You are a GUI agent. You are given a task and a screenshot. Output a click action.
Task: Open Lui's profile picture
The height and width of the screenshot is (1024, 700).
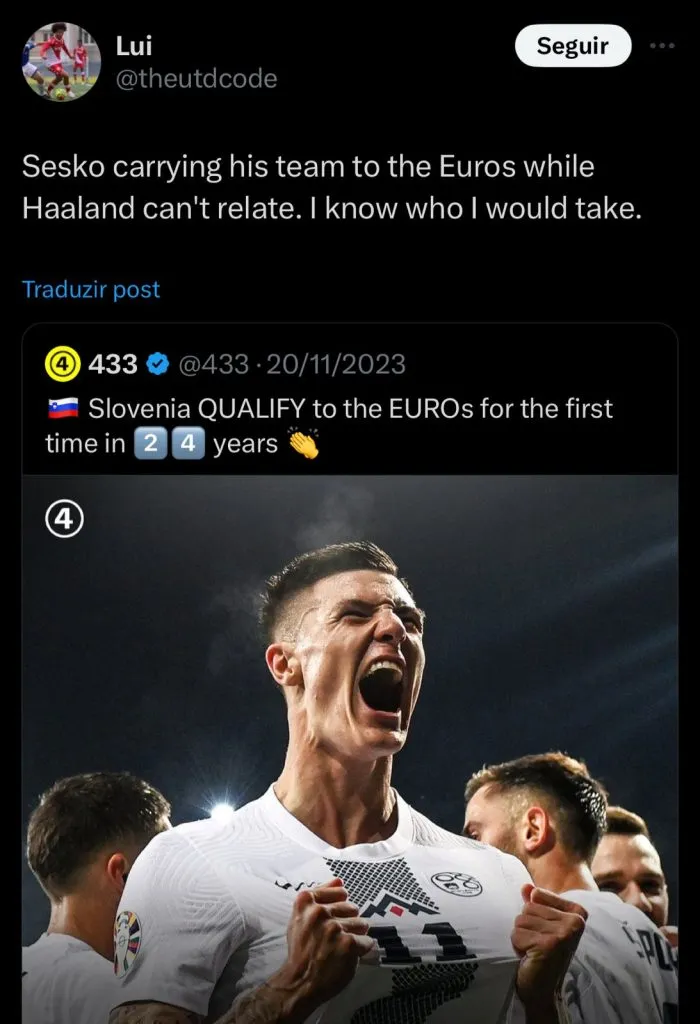[60, 60]
